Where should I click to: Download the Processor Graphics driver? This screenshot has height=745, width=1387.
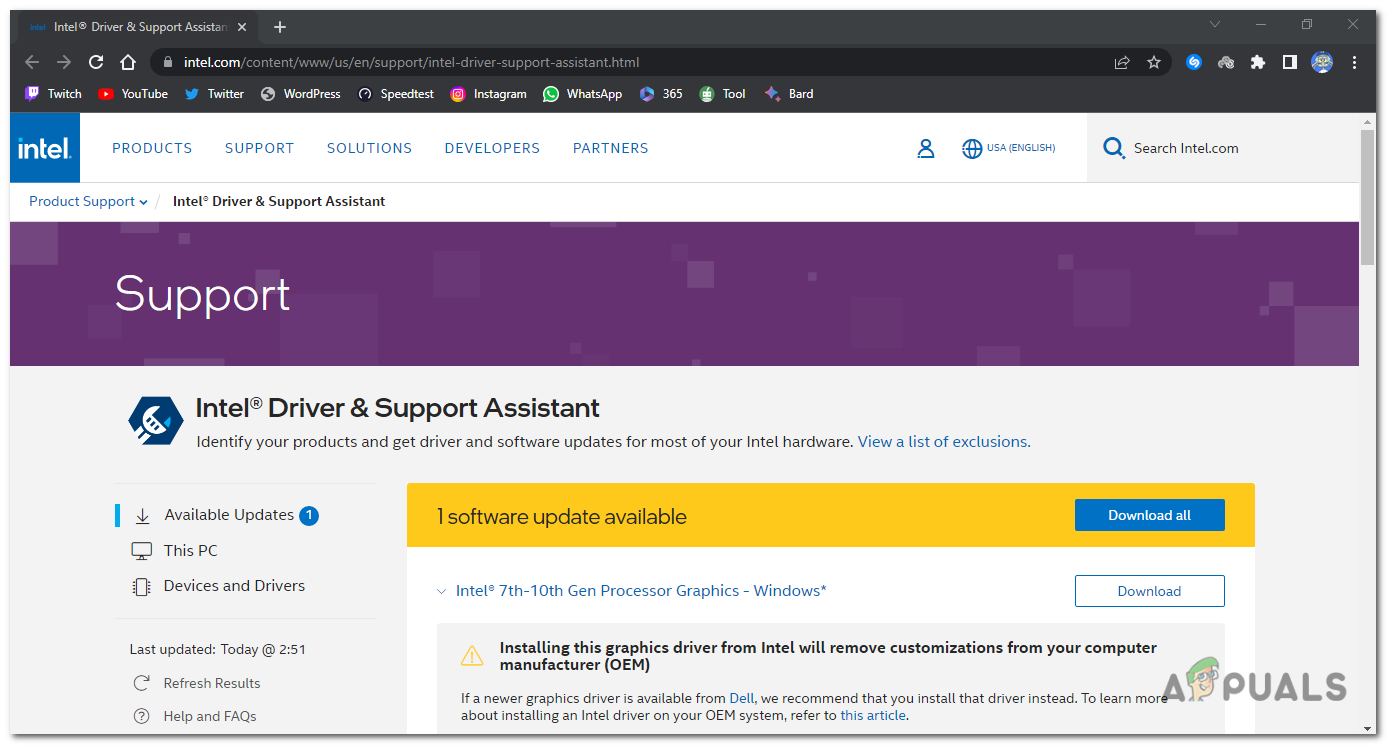[x=1149, y=591]
